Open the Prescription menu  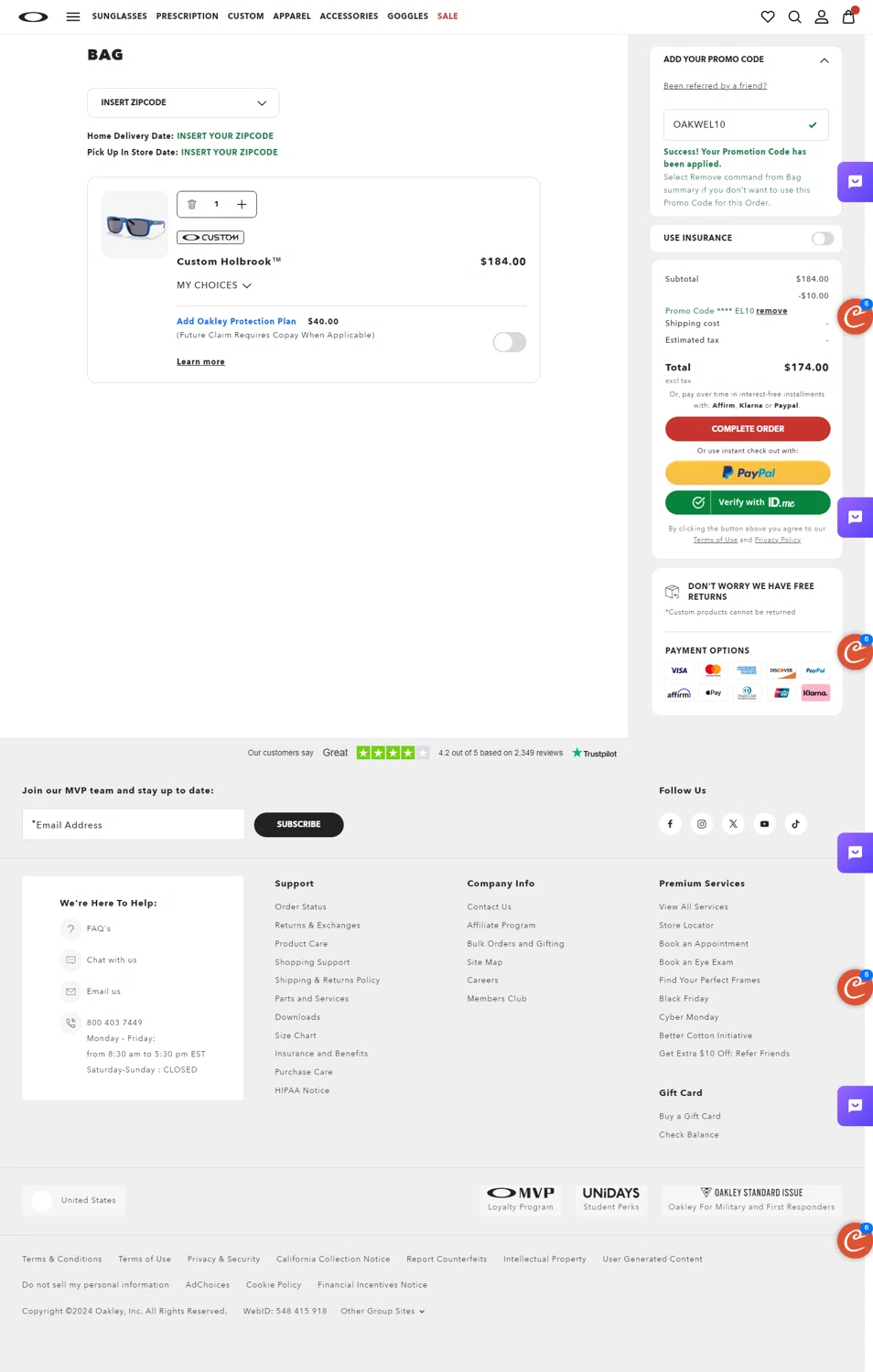pyautogui.click(x=187, y=16)
